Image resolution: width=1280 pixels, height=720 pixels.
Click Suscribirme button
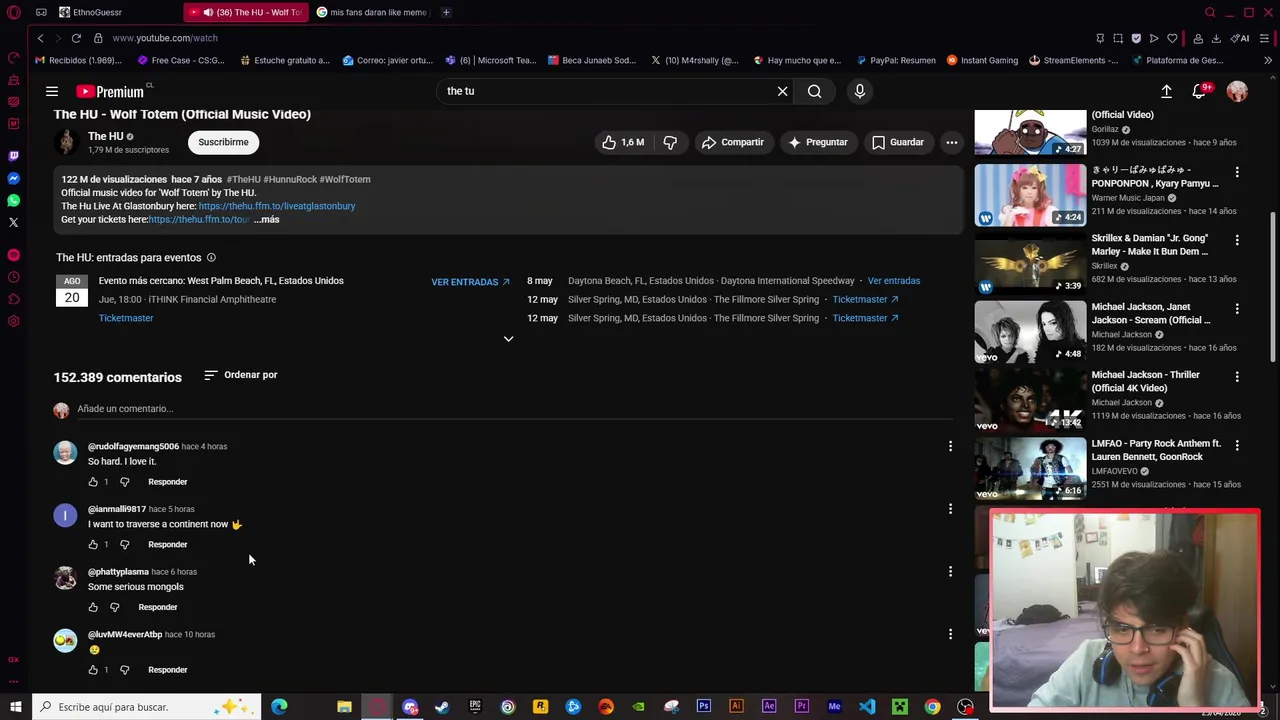coord(223,142)
